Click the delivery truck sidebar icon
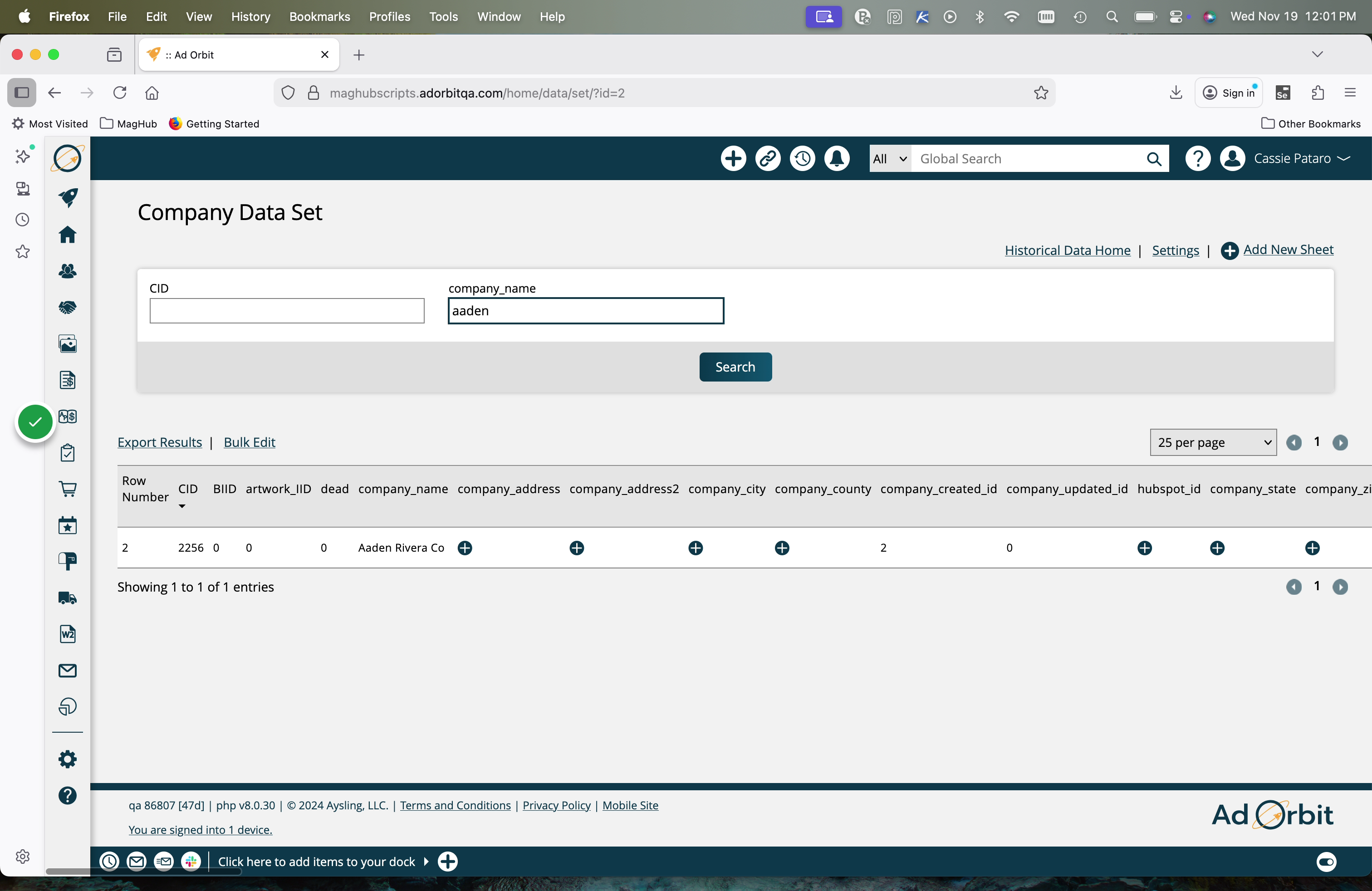This screenshot has width=1372, height=891. click(68, 597)
